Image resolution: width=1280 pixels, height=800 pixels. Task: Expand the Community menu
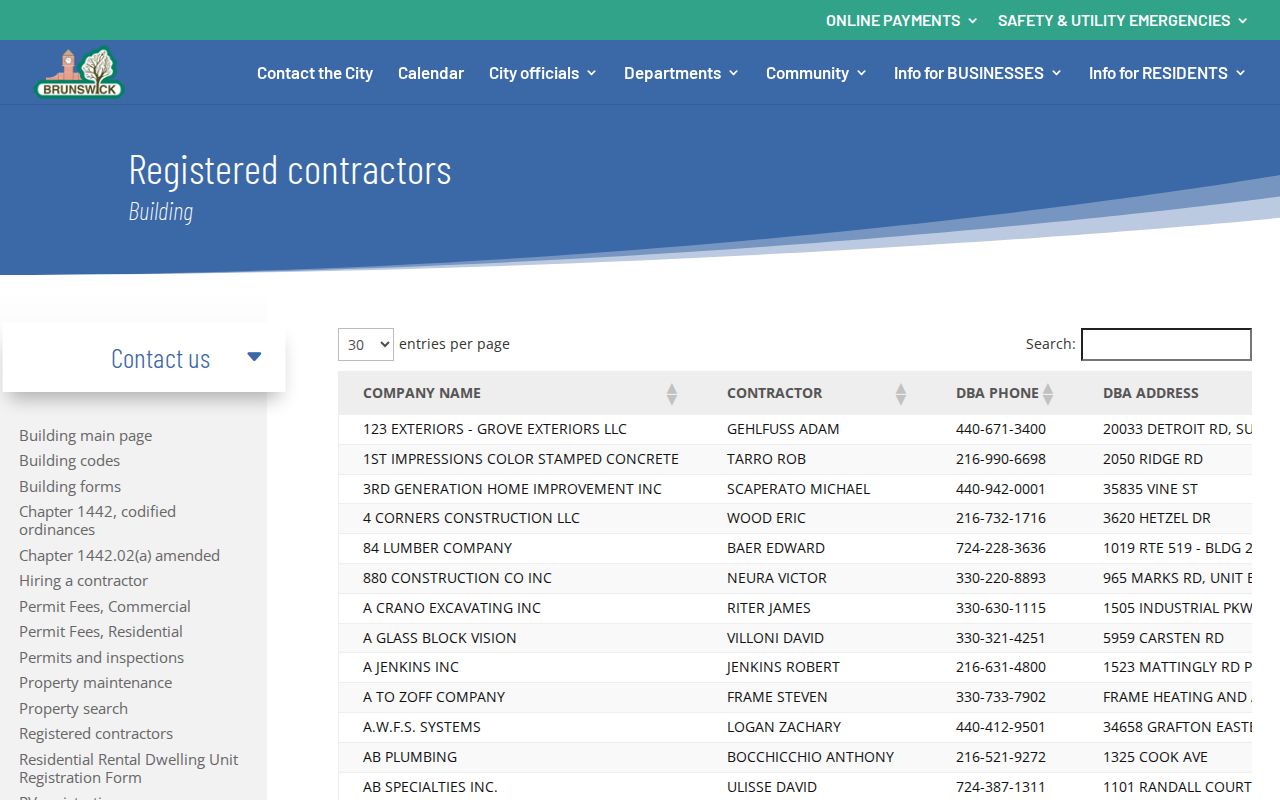tap(817, 73)
